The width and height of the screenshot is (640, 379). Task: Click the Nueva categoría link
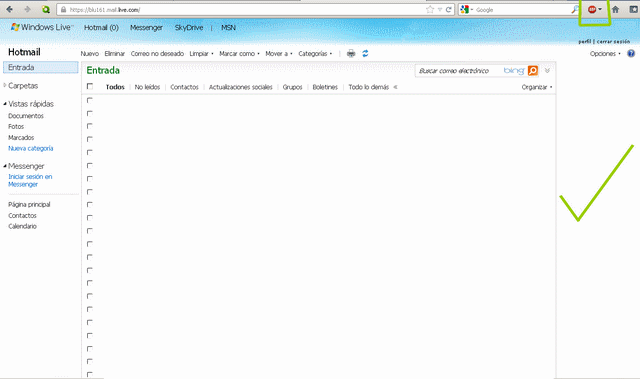point(31,148)
